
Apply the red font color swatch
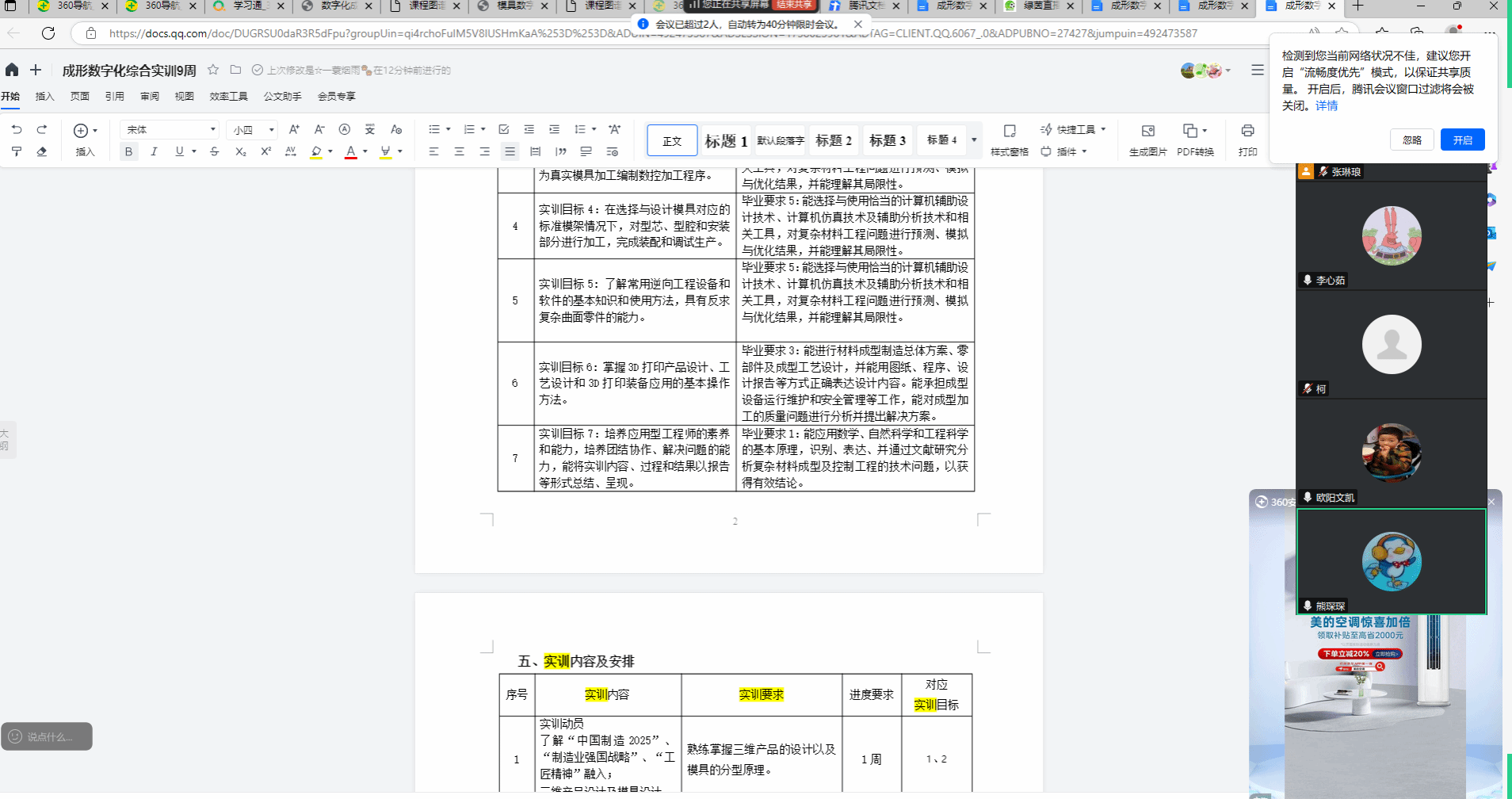coord(350,151)
